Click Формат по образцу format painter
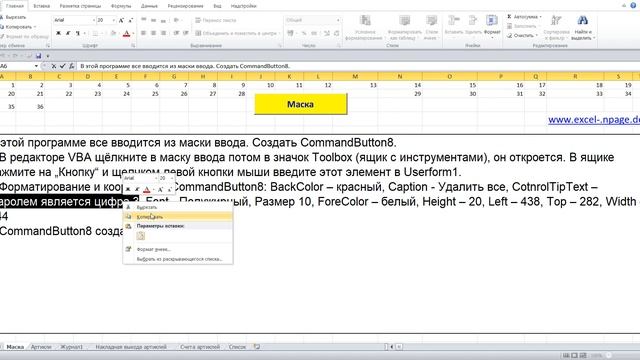This screenshot has height=360, width=640. click(x=25, y=36)
